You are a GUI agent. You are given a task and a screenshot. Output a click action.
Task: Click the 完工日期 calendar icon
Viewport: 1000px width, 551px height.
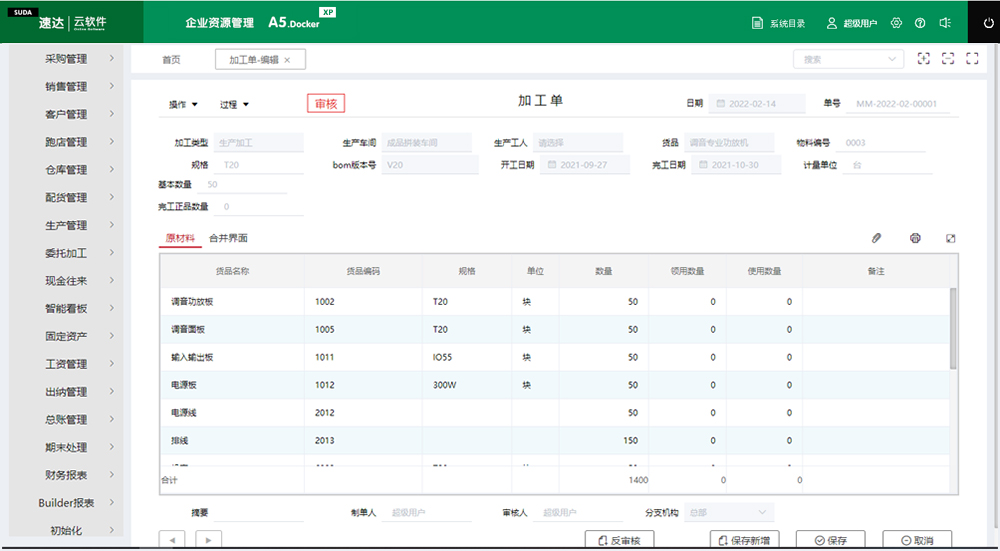pyautogui.click(x=703, y=165)
